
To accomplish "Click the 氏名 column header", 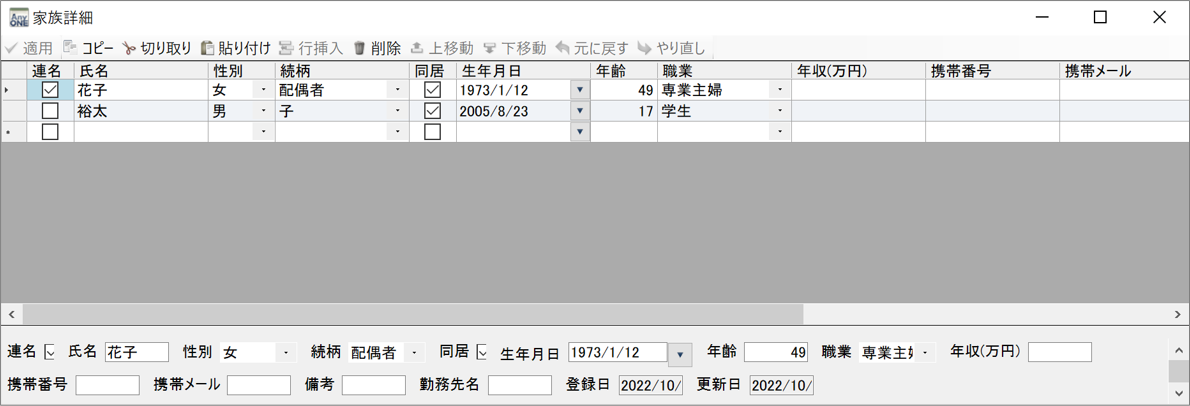I will 141,71.
